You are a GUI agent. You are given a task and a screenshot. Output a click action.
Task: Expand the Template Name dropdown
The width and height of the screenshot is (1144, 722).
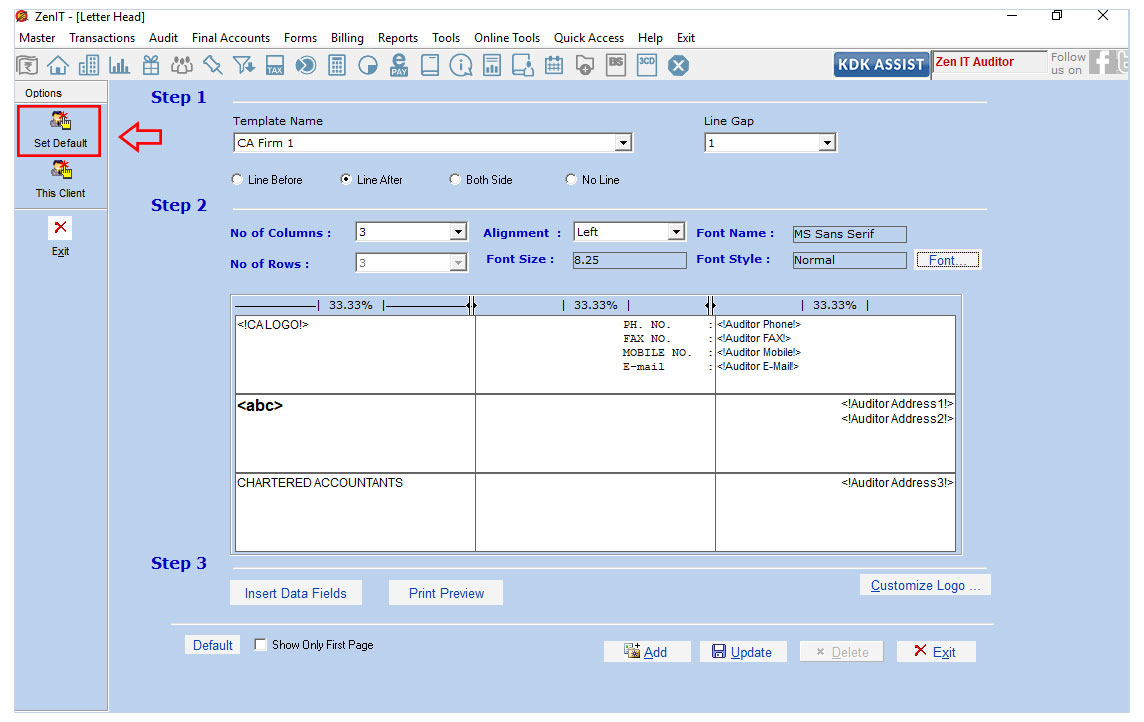[624, 143]
